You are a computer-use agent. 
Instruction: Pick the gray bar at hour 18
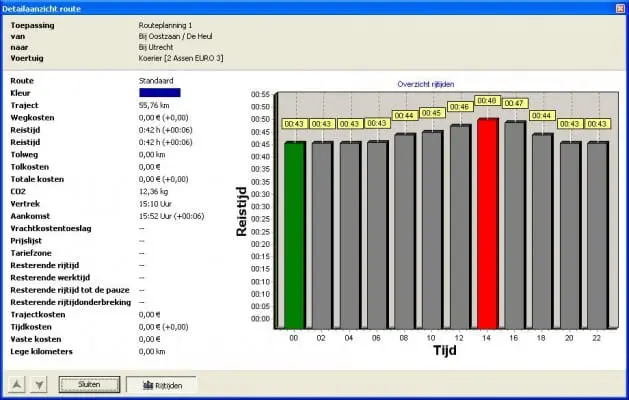[x=542, y=231]
